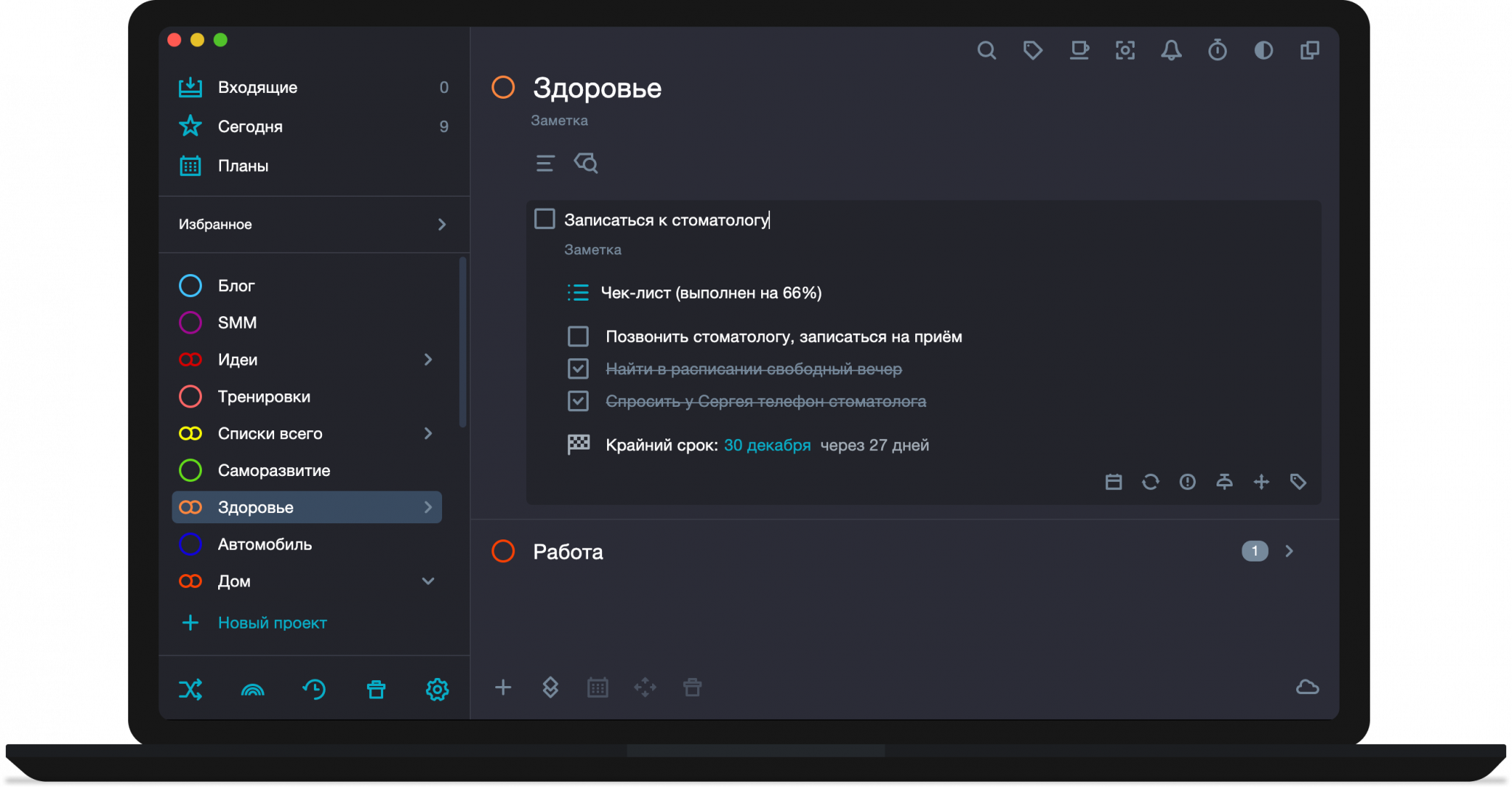The image size is (1512, 787).
Task: Click the 30 декабря deadline date link
Action: pos(767,445)
